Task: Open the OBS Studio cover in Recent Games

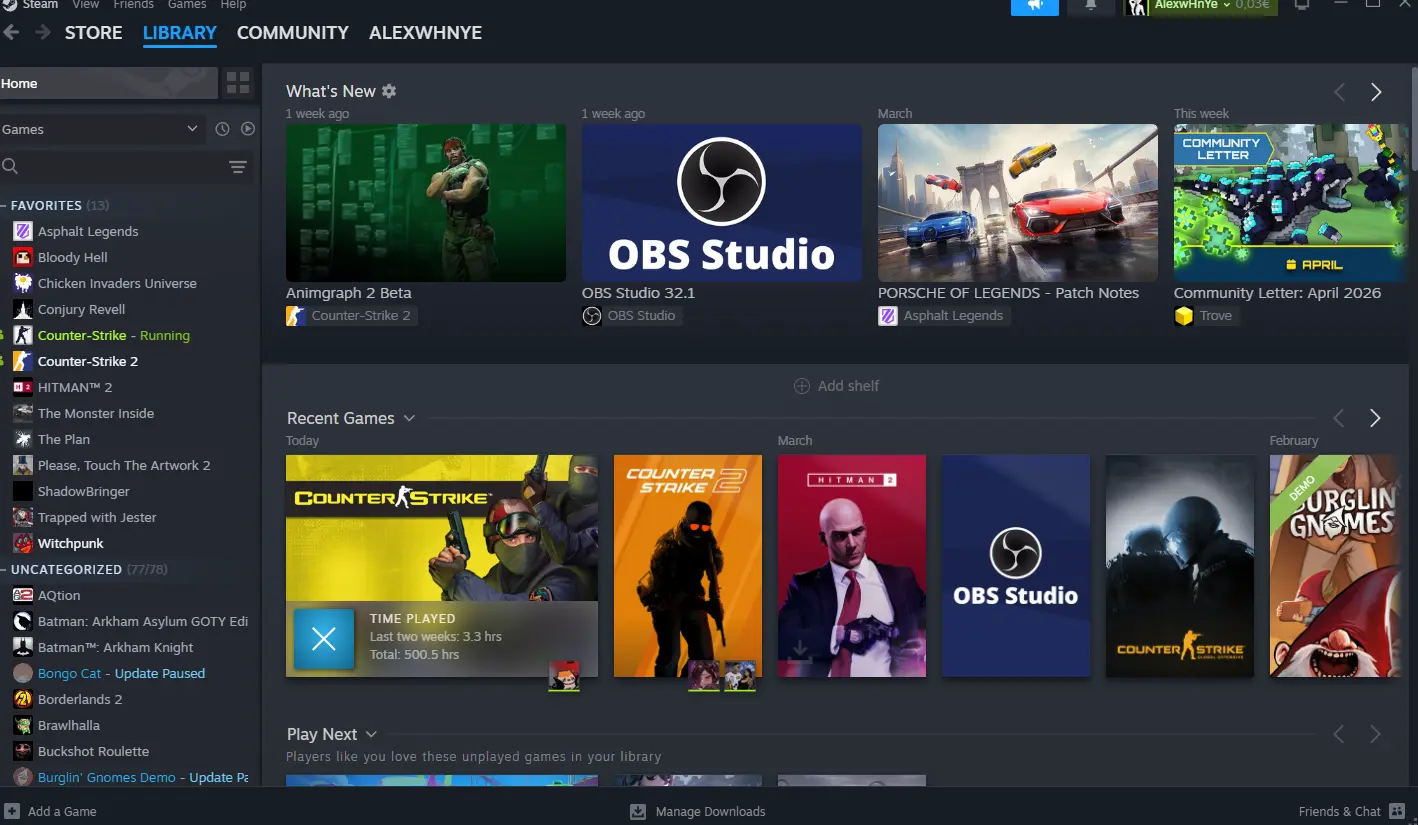Action: (1016, 566)
